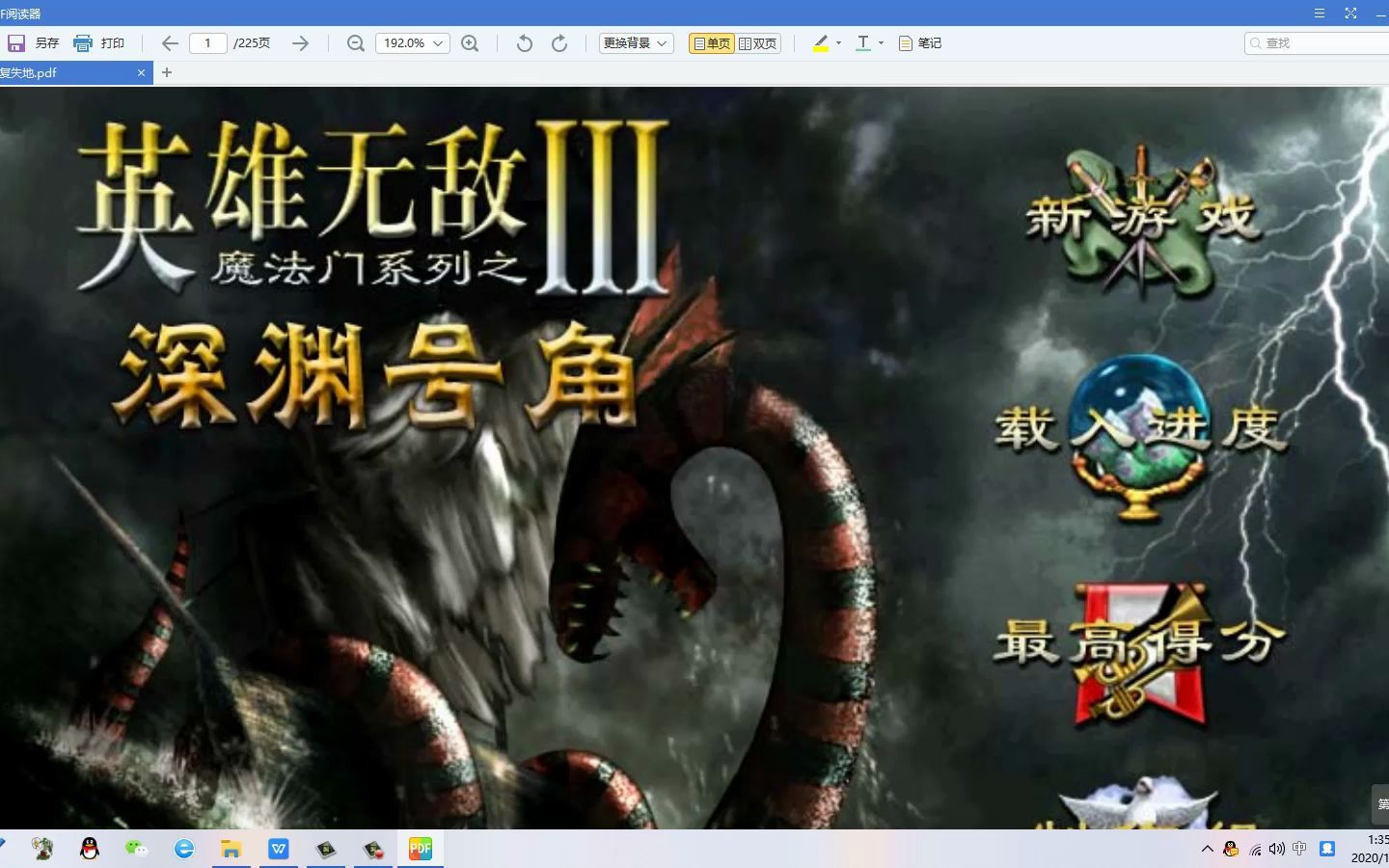Switch to single page (单页) view

(x=712, y=43)
